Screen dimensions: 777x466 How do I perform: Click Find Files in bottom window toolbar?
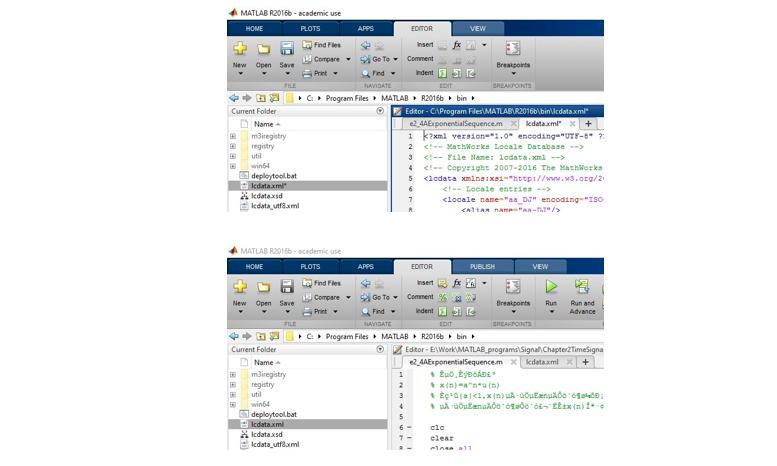coord(322,283)
